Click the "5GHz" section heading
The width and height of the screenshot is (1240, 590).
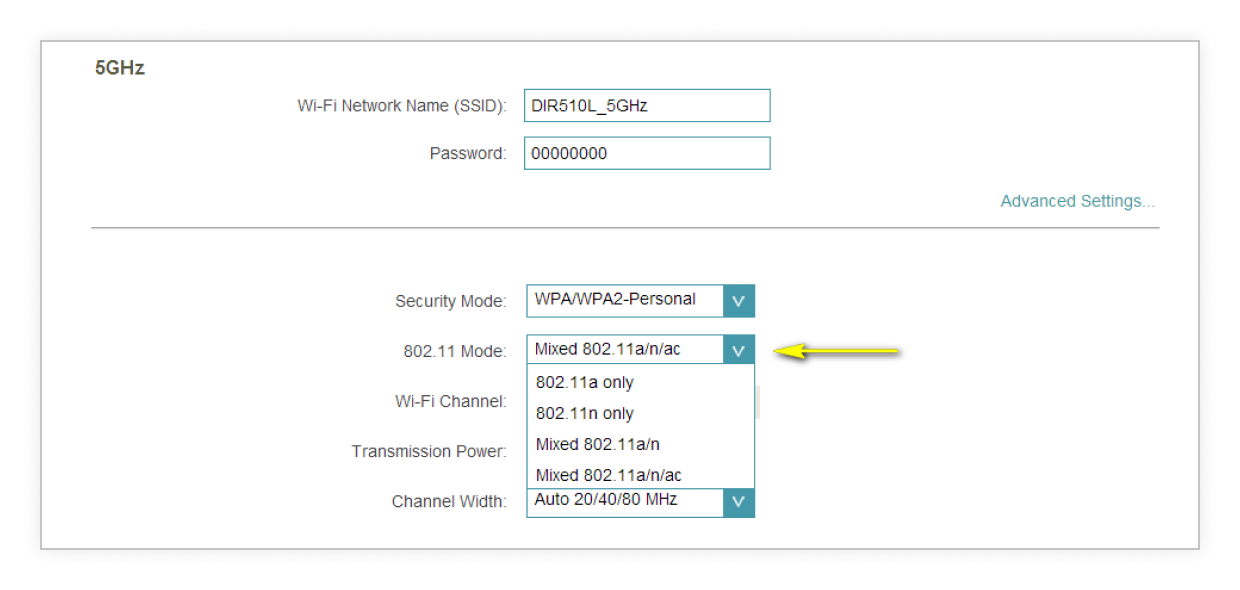click(x=120, y=68)
